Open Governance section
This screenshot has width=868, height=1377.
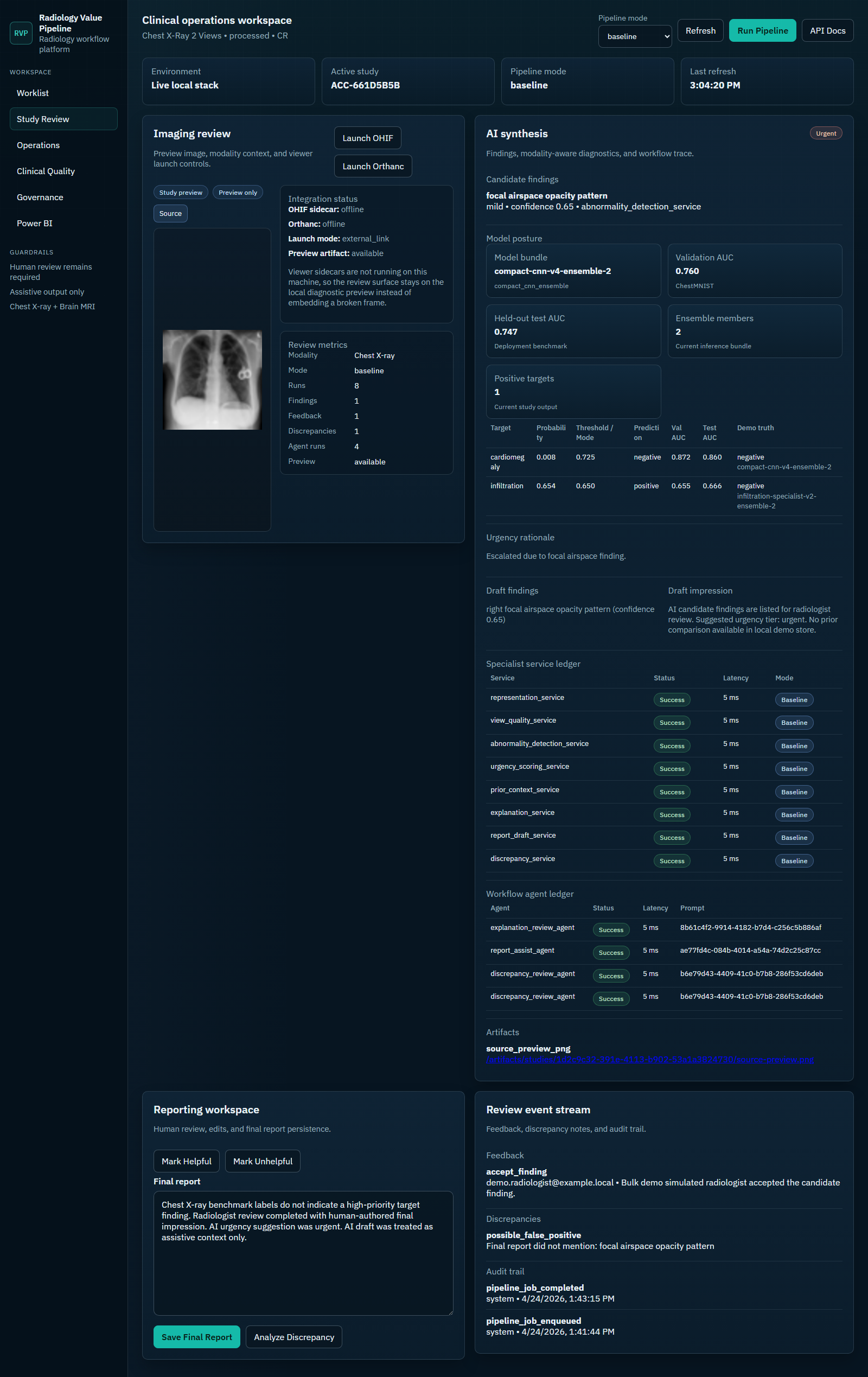(63, 197)
